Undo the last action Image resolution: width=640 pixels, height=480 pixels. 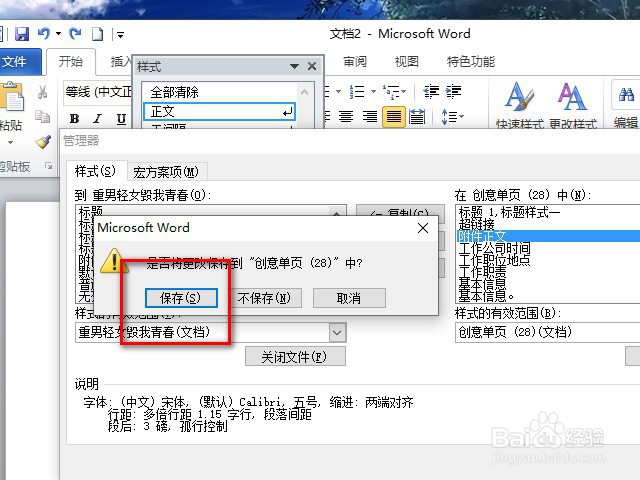click(x=44, y=33)
